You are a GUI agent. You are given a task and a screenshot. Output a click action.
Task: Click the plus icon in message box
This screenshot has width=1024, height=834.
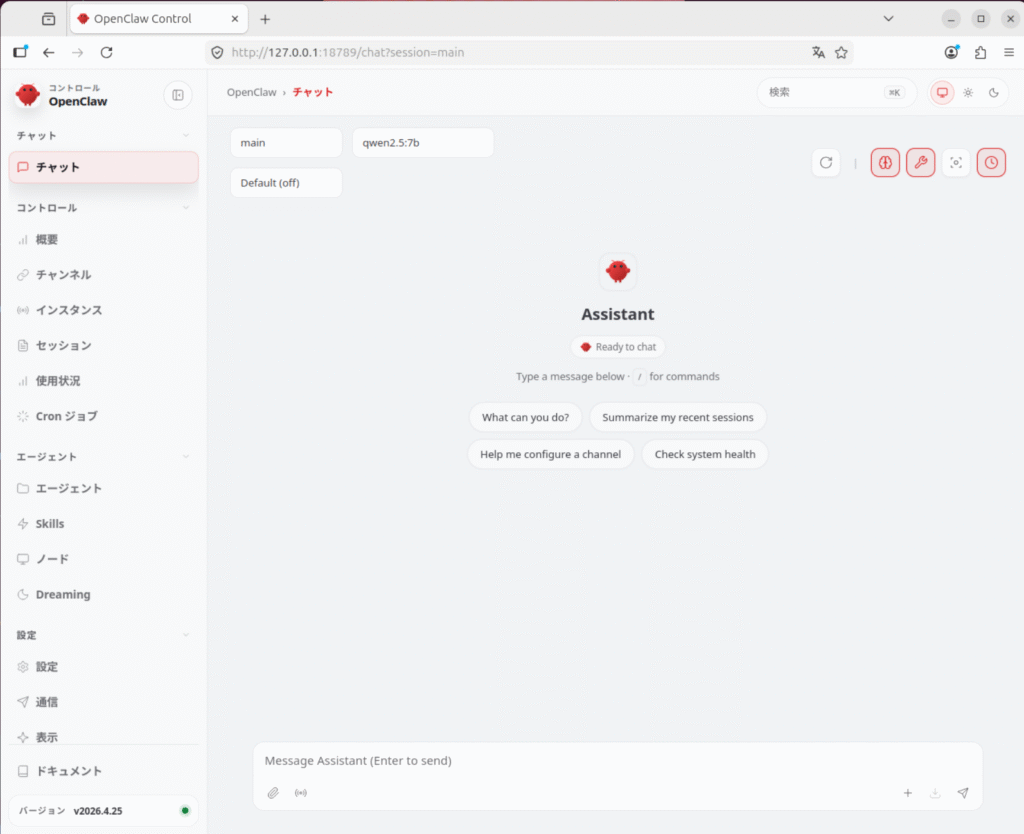click(x=908, y=793)
